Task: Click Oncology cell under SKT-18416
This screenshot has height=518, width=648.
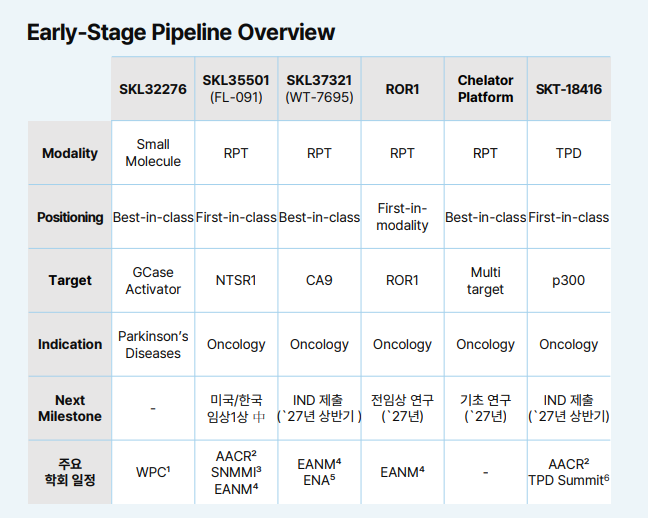Action: pos(569,344)
